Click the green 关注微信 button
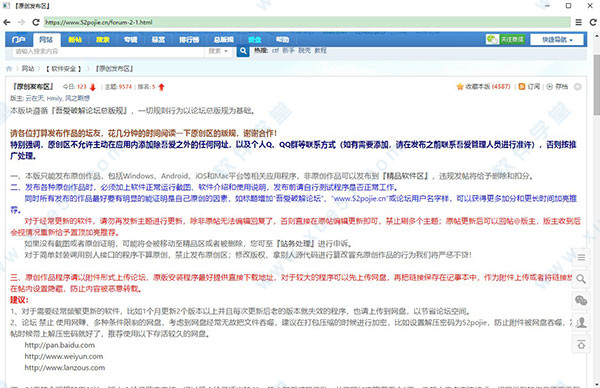The height and width of the screenshot is (388, 600). click(505, 39)
